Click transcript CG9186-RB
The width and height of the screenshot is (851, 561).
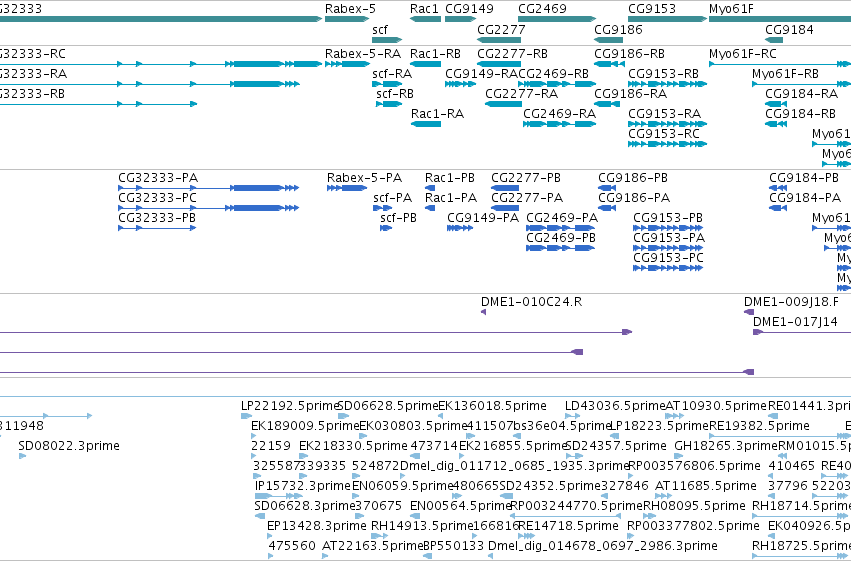tap(609, 64)
